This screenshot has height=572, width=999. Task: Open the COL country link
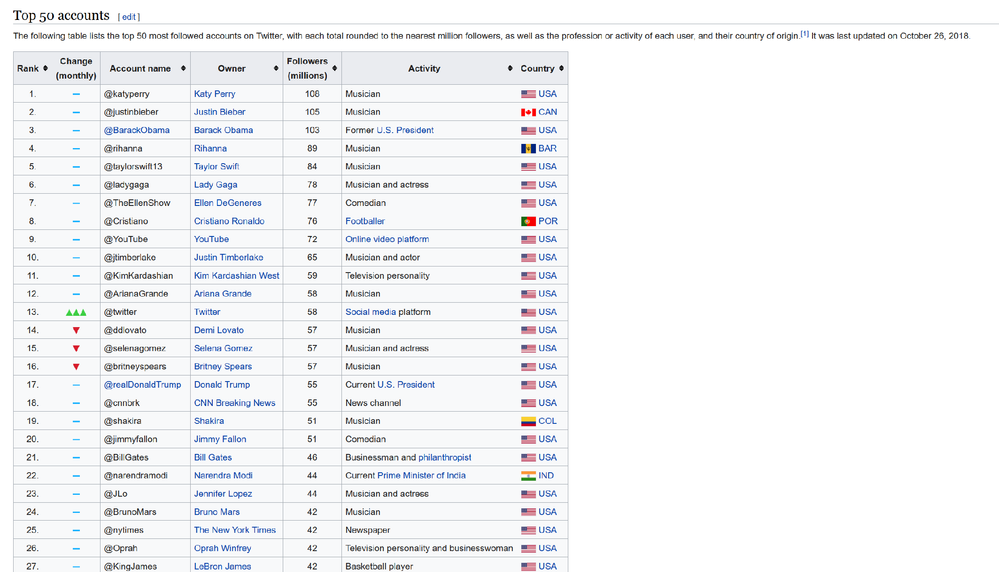coord(547,421)
